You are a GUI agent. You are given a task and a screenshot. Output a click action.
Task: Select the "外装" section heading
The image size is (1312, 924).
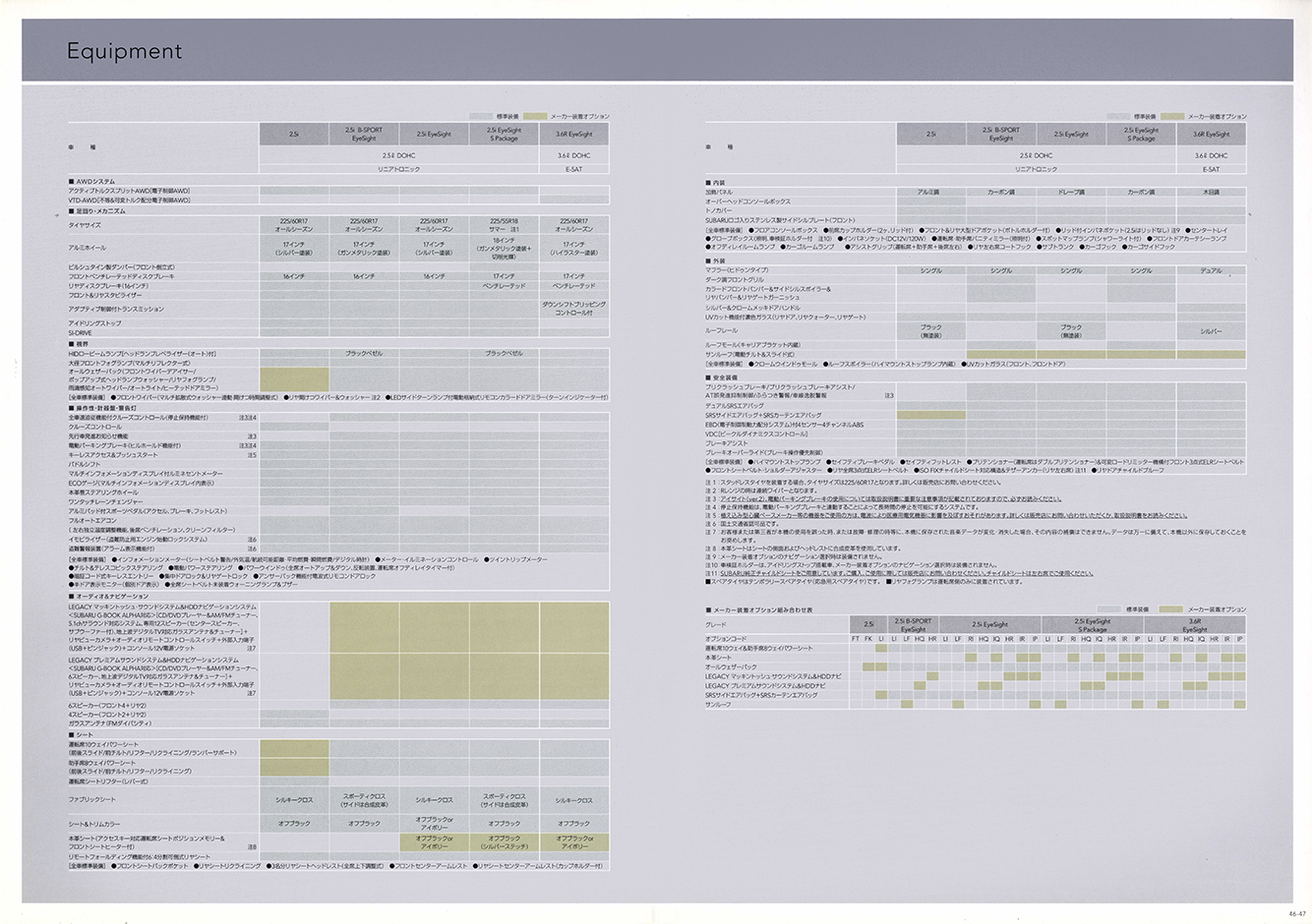coord(715,260)
